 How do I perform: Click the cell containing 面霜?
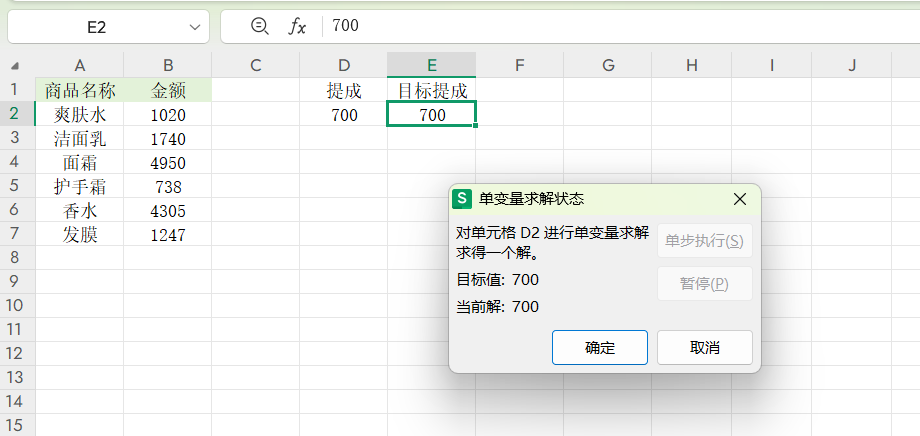click(80, 163)
